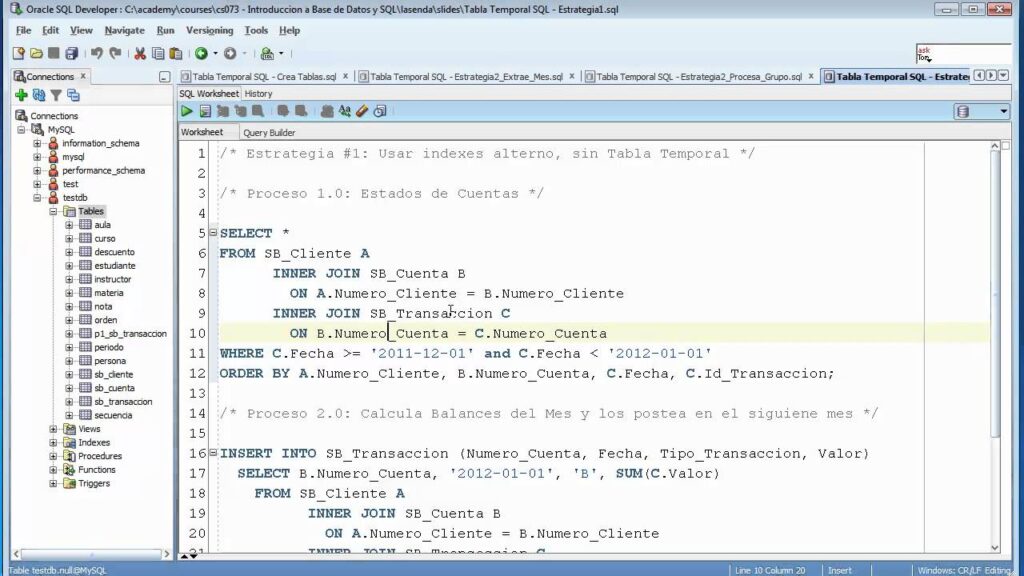Viewport: 1024px width, 576px height.
Task: Add a new connection with green plus
Action: point(21,95)
